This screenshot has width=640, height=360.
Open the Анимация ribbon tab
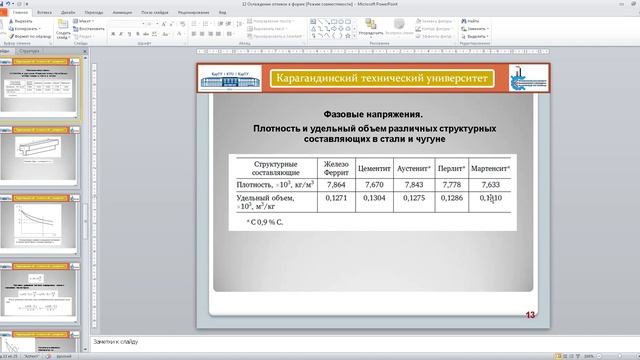[x=122, y=13]
